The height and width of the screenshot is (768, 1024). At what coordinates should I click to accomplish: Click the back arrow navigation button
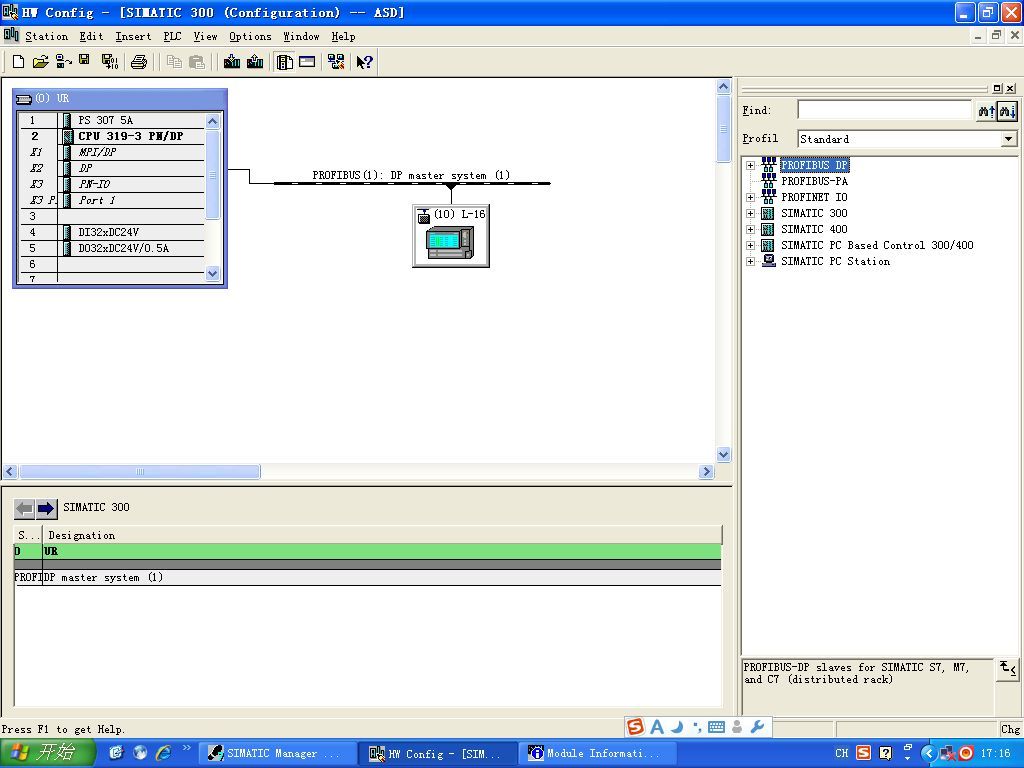(24, 508)
